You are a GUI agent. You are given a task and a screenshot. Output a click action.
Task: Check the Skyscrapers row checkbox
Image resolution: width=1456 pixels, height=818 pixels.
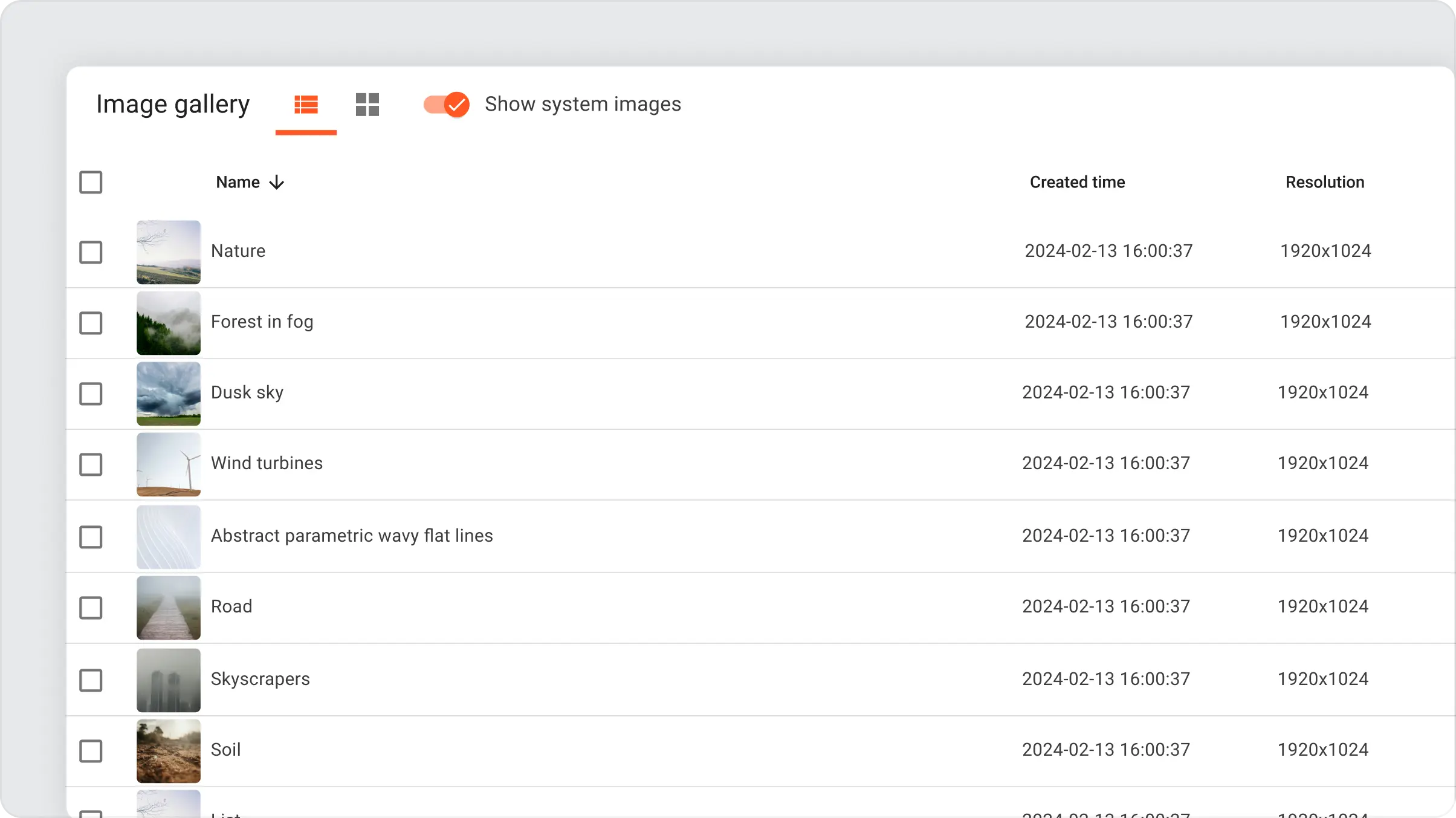[x=91, y=680]
